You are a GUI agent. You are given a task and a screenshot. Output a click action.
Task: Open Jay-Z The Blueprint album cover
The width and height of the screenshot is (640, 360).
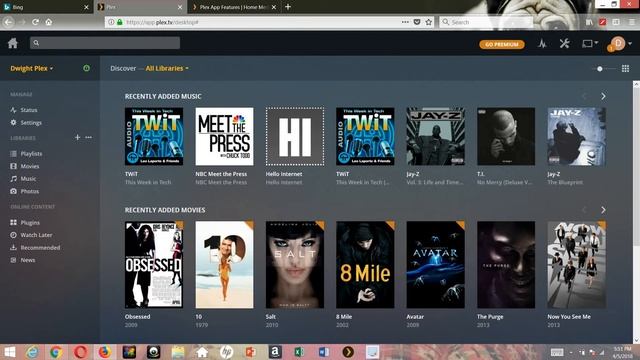[576, 136]
